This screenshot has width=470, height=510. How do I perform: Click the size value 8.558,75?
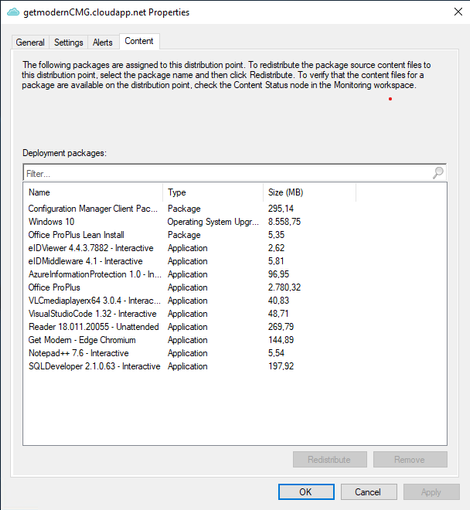tap(284, 222)
